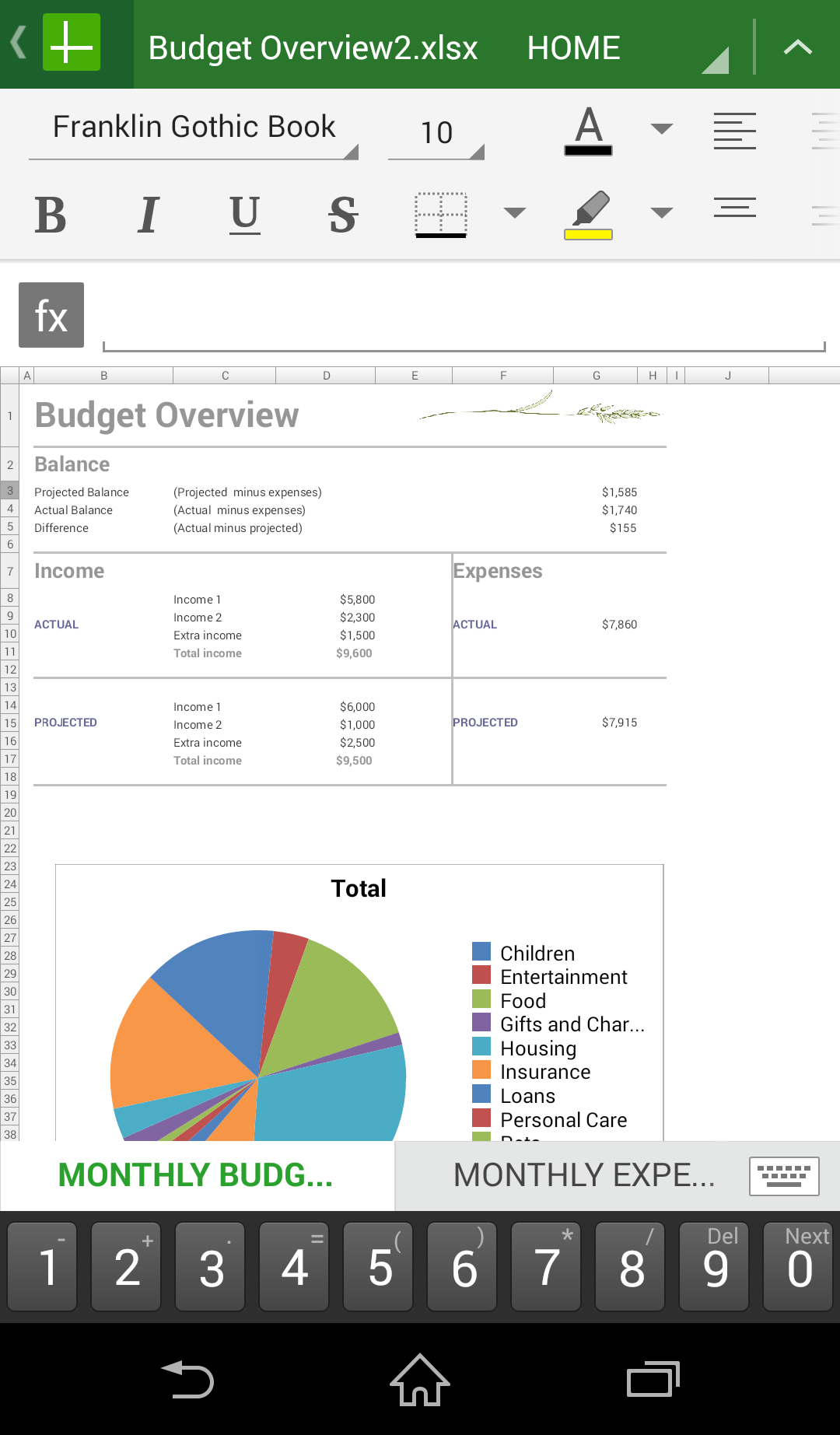Select projected Extra income $2,500 cell
This screenshot has height=1435, width=840.
click(357, 743)
